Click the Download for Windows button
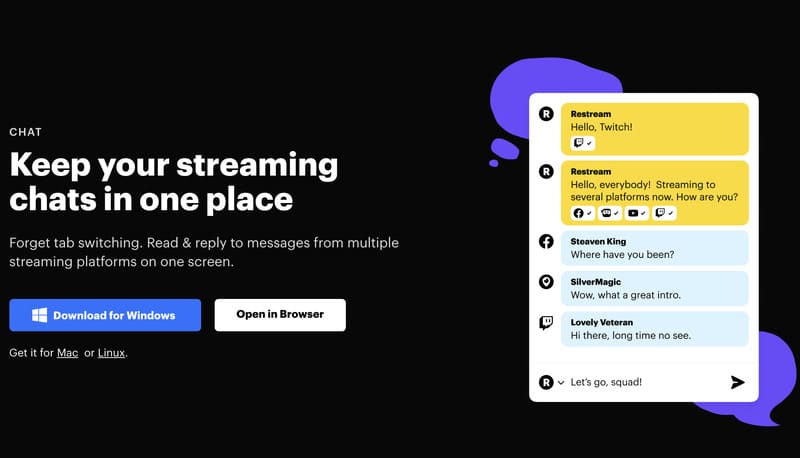The width and height of the screenshot is (800, 458). point(105,315)
